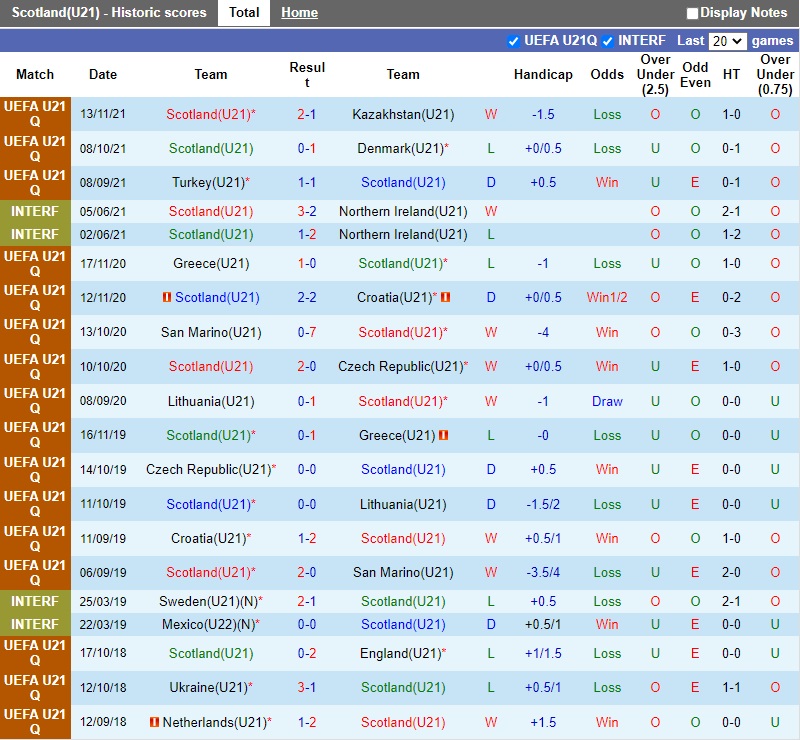Open the 3-1 Ukraine(U21) match score
This screenshot has width=800, height=740.
(307, 687)
